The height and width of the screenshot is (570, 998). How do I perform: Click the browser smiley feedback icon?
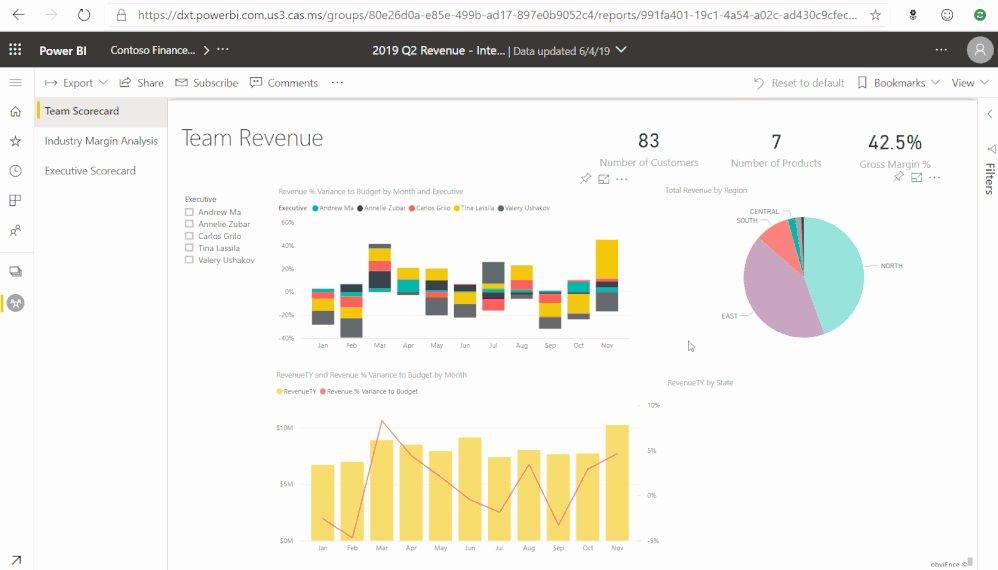[947, 15]
